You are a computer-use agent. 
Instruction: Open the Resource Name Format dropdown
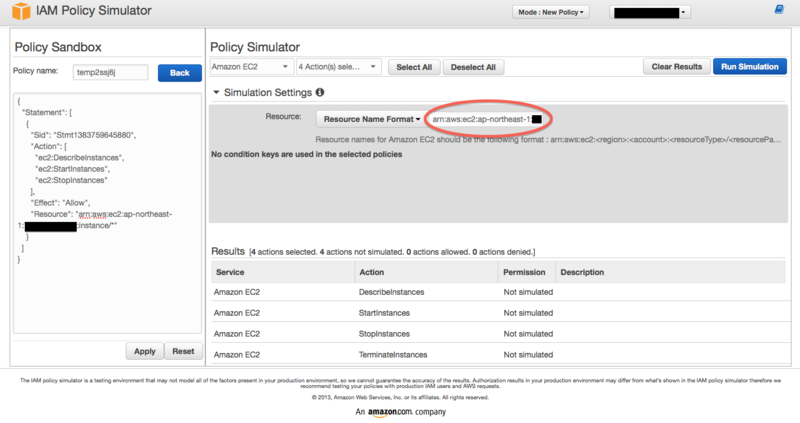tap(371, 119)
